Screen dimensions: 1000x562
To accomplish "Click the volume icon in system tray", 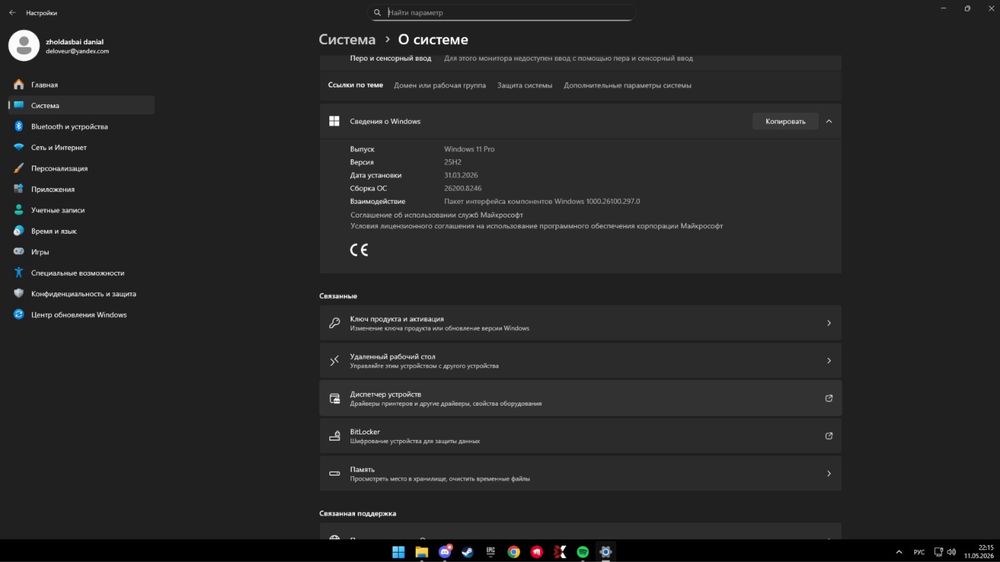I will pyautogui.click(x=952, y=552).
